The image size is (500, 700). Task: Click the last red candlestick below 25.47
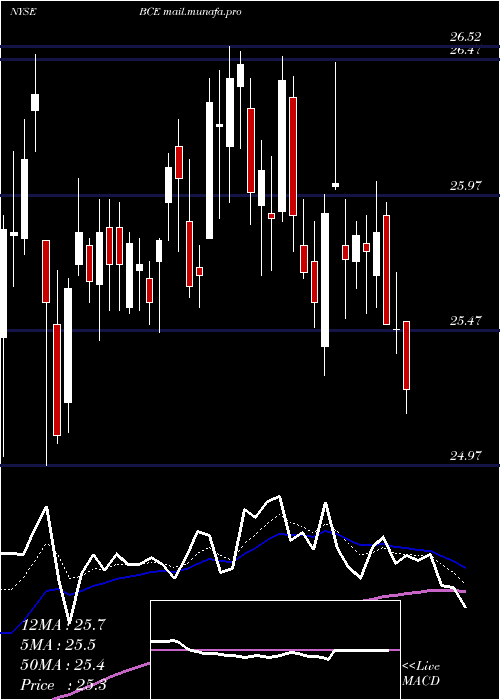tap(406, 355)
